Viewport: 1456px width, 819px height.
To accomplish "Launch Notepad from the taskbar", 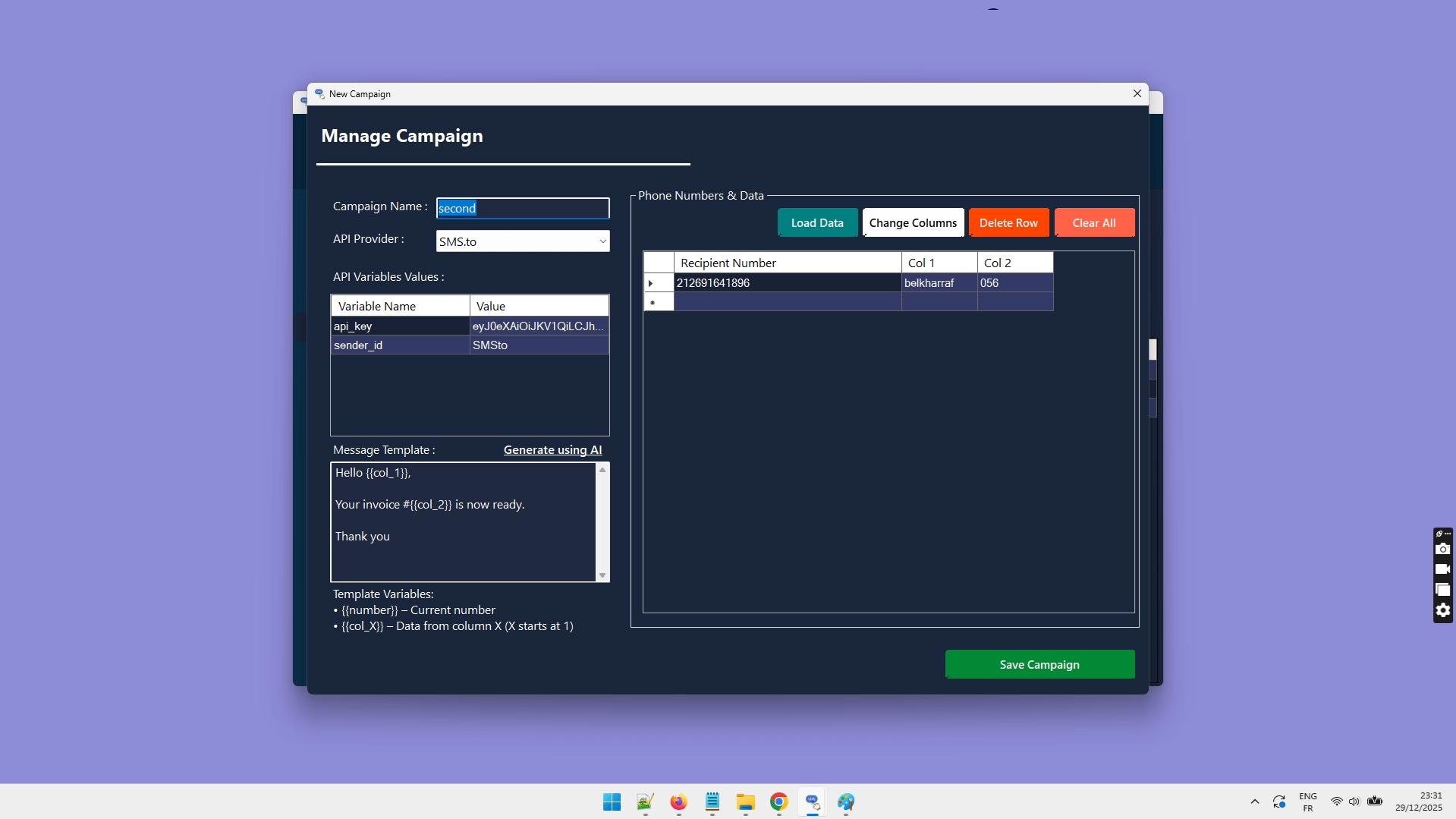I will click(712, 802).
